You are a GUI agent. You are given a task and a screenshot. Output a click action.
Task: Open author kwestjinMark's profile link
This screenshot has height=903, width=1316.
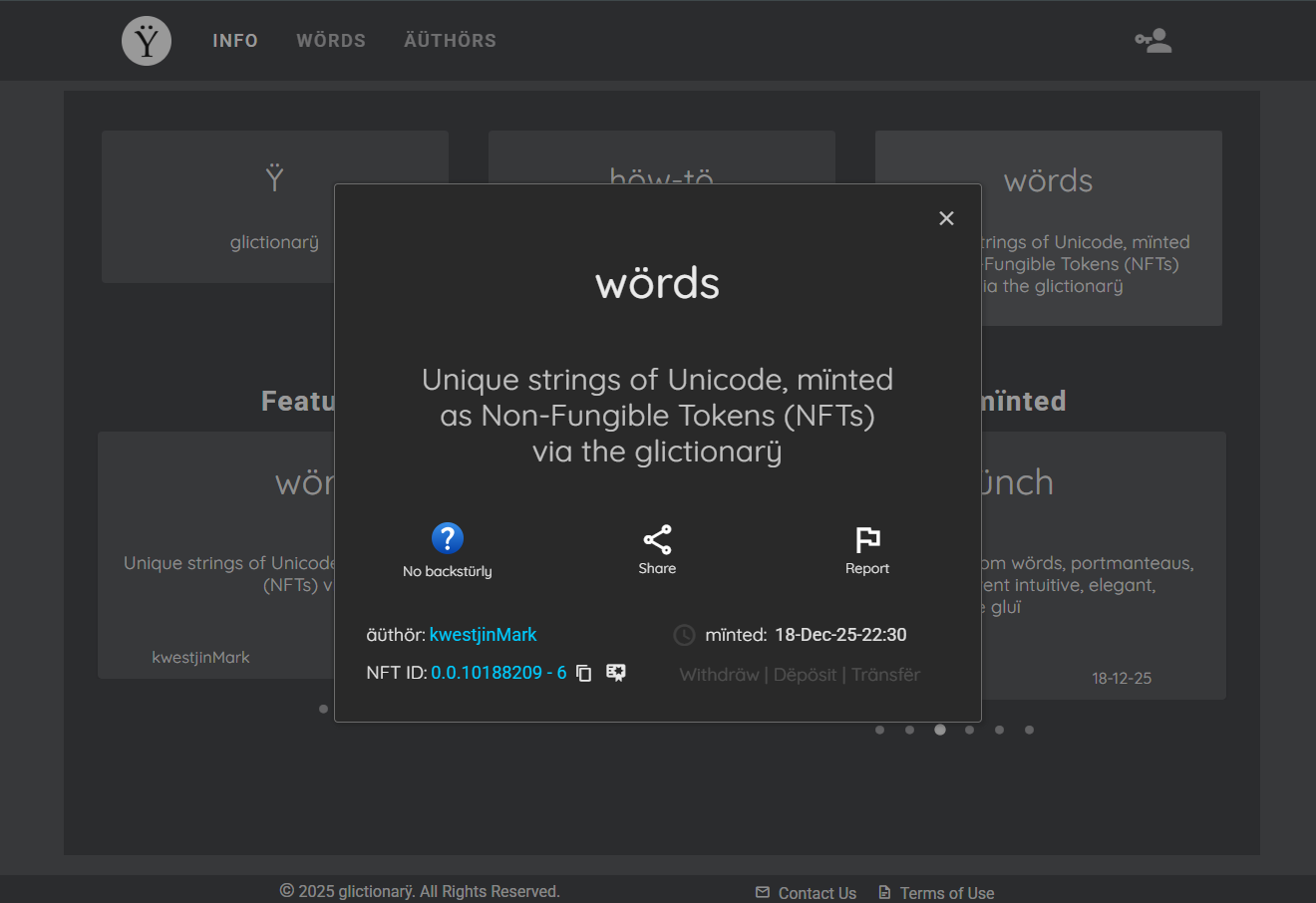pos(483,635)
